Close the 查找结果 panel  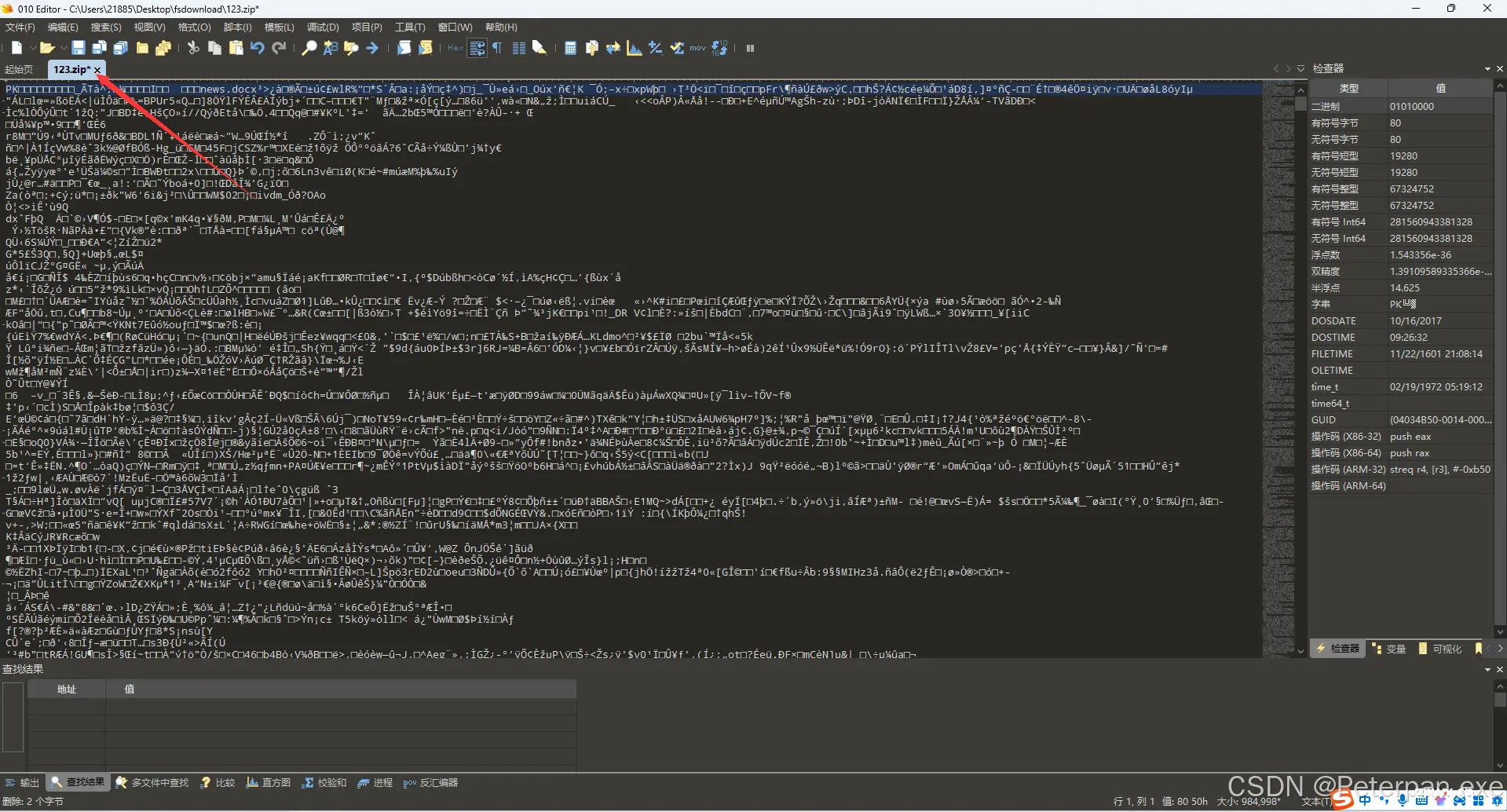click(1499, 669)
